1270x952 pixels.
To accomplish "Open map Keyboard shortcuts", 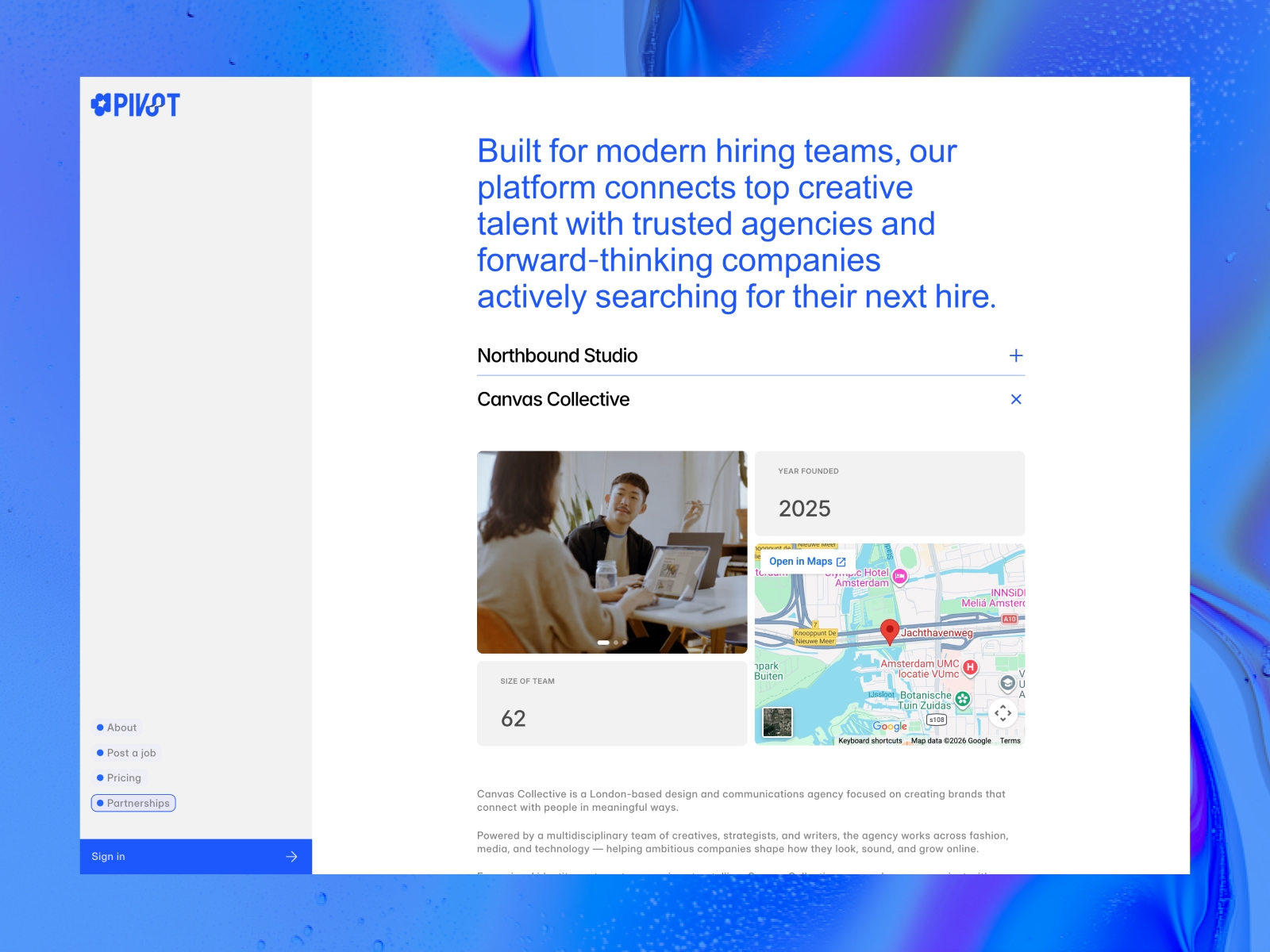I will tap(871, 741).
